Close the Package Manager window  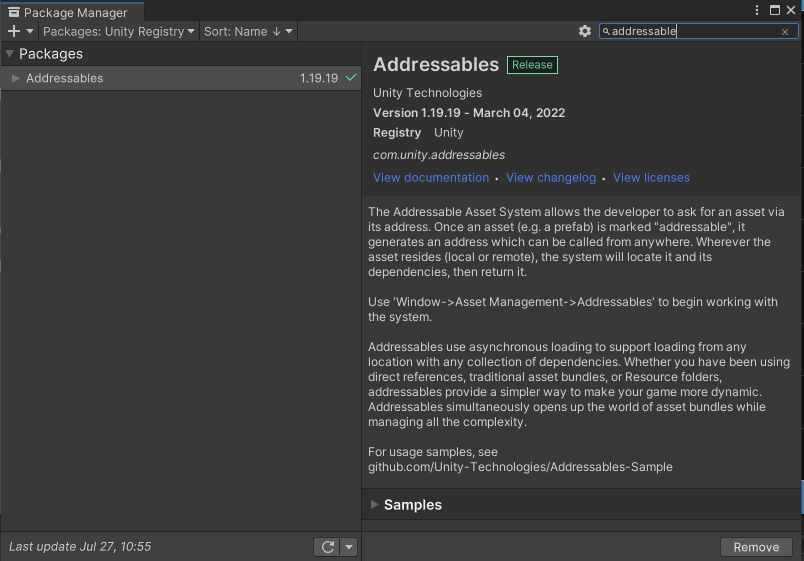pyautogui.click(x=791, y=10)
